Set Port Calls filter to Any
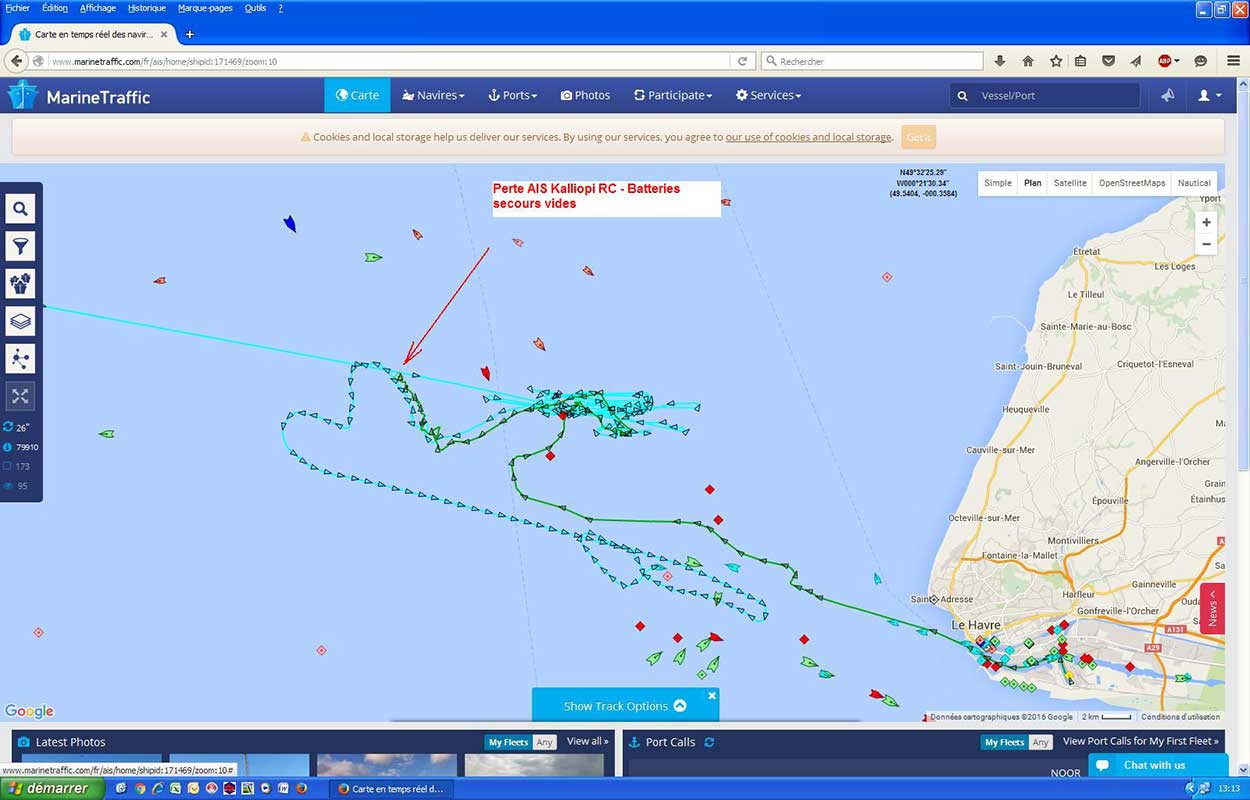The width and height of the screenshot is (1250, 800). [x=1040, y=742]
